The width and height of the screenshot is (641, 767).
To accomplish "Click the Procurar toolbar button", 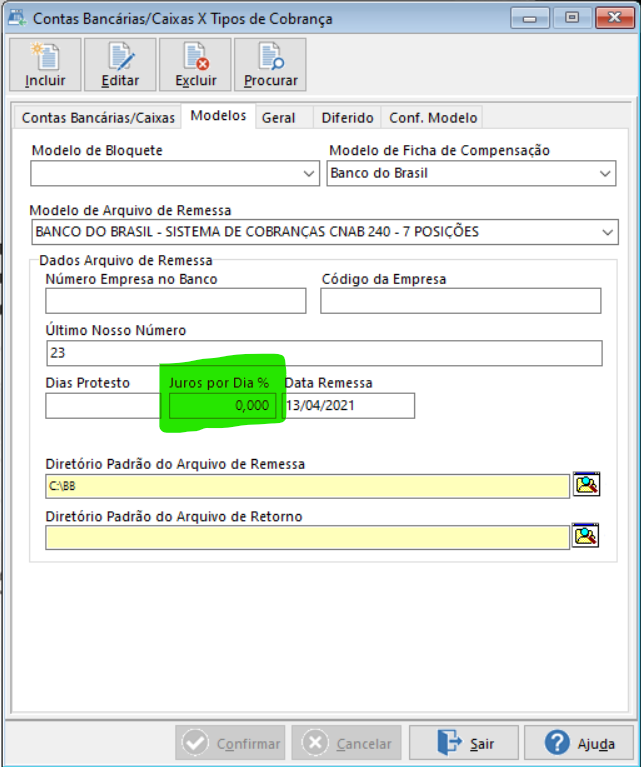I will tap(270, 65).
